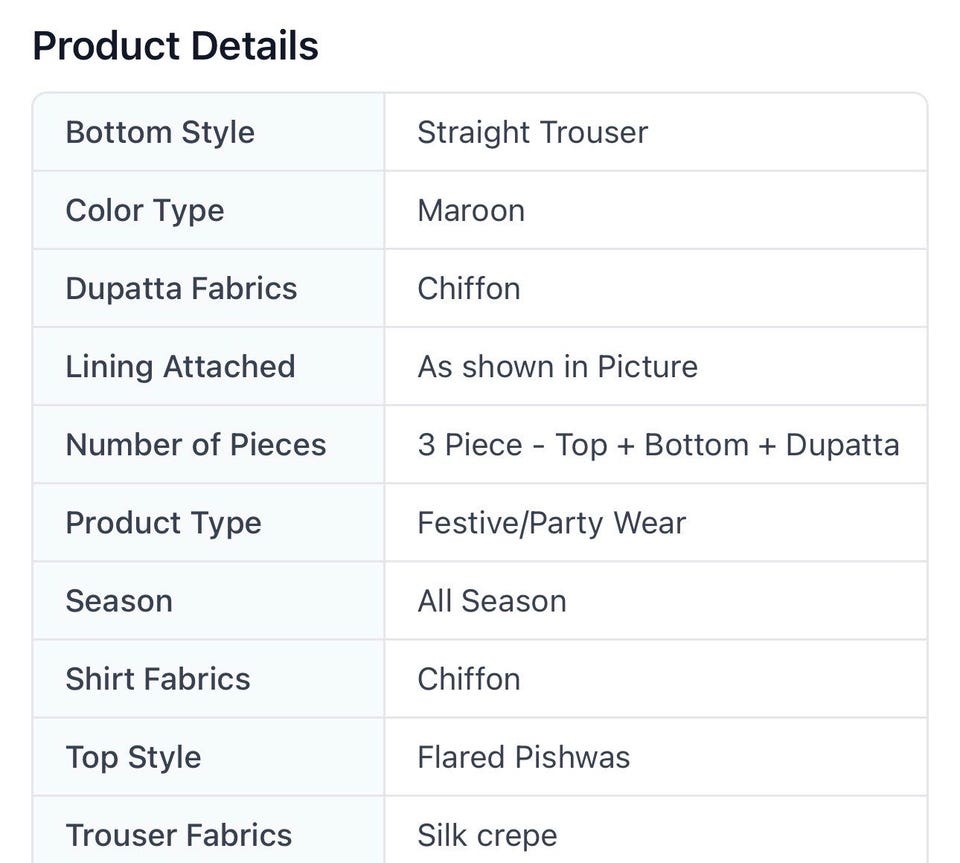Click Chiffon value beside Shirt Fabrics

469,679
